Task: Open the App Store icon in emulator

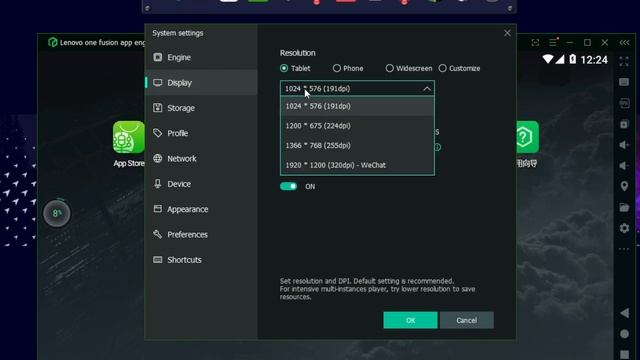Action: pos(129,137)
